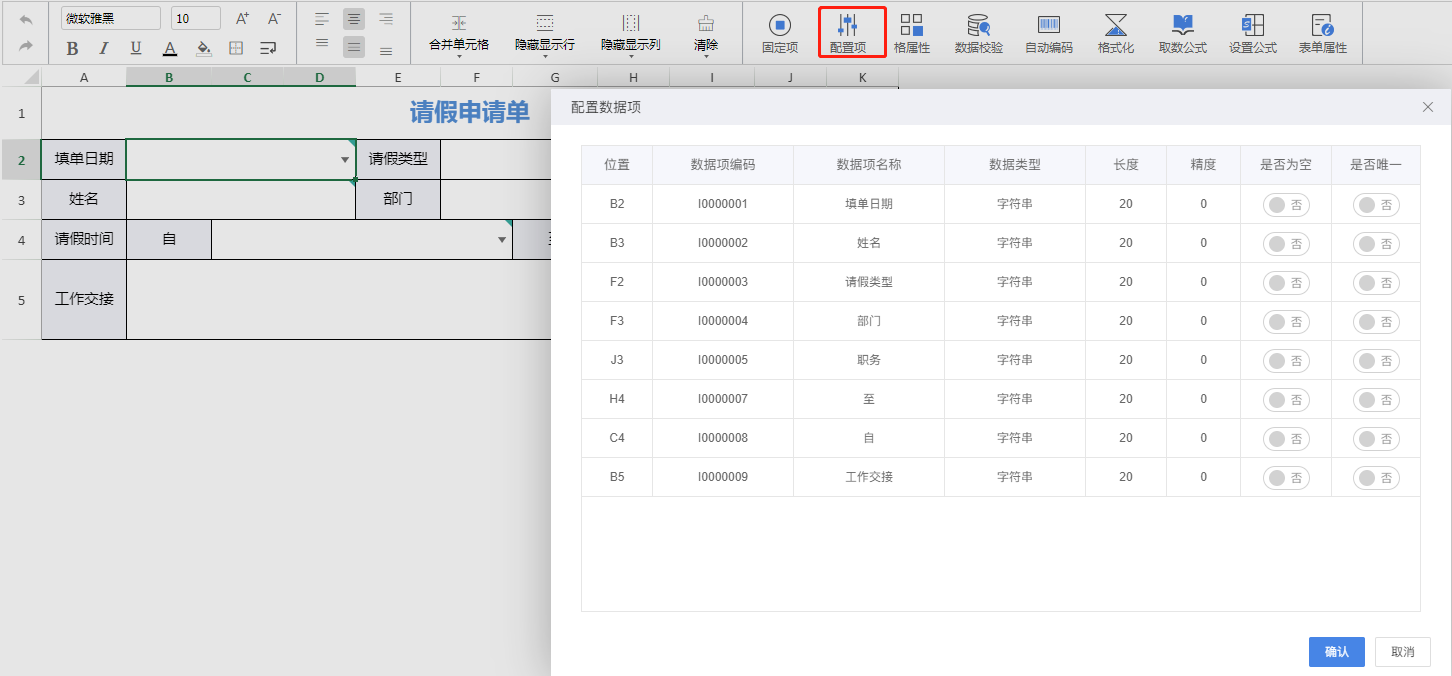Viewport: 1452px width, 676px height.
Task: Toggle 是否唯一 switch for row B2
Action: coord(1376,205)
